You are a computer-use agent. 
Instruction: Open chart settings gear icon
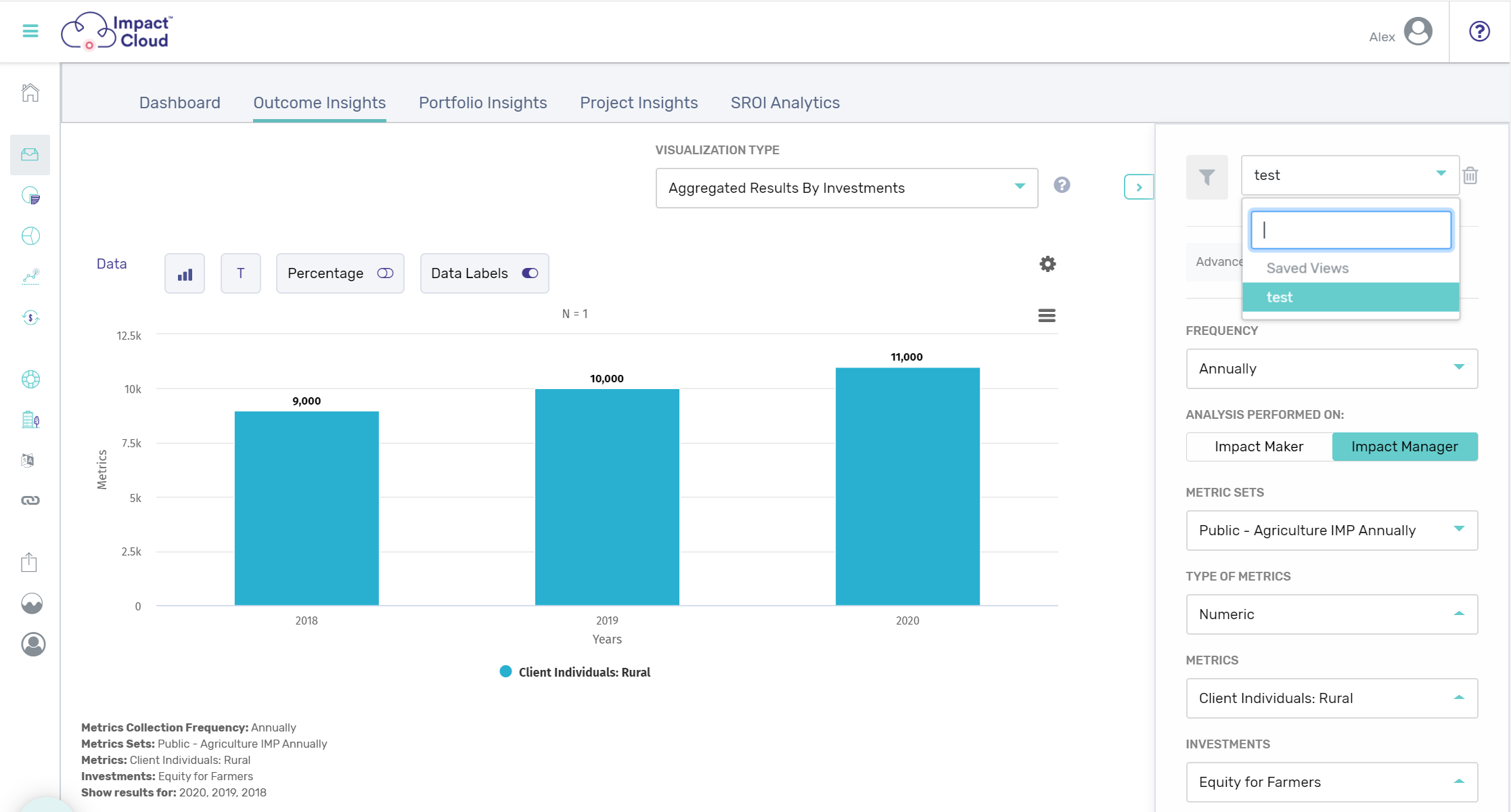click(1047, 264)
